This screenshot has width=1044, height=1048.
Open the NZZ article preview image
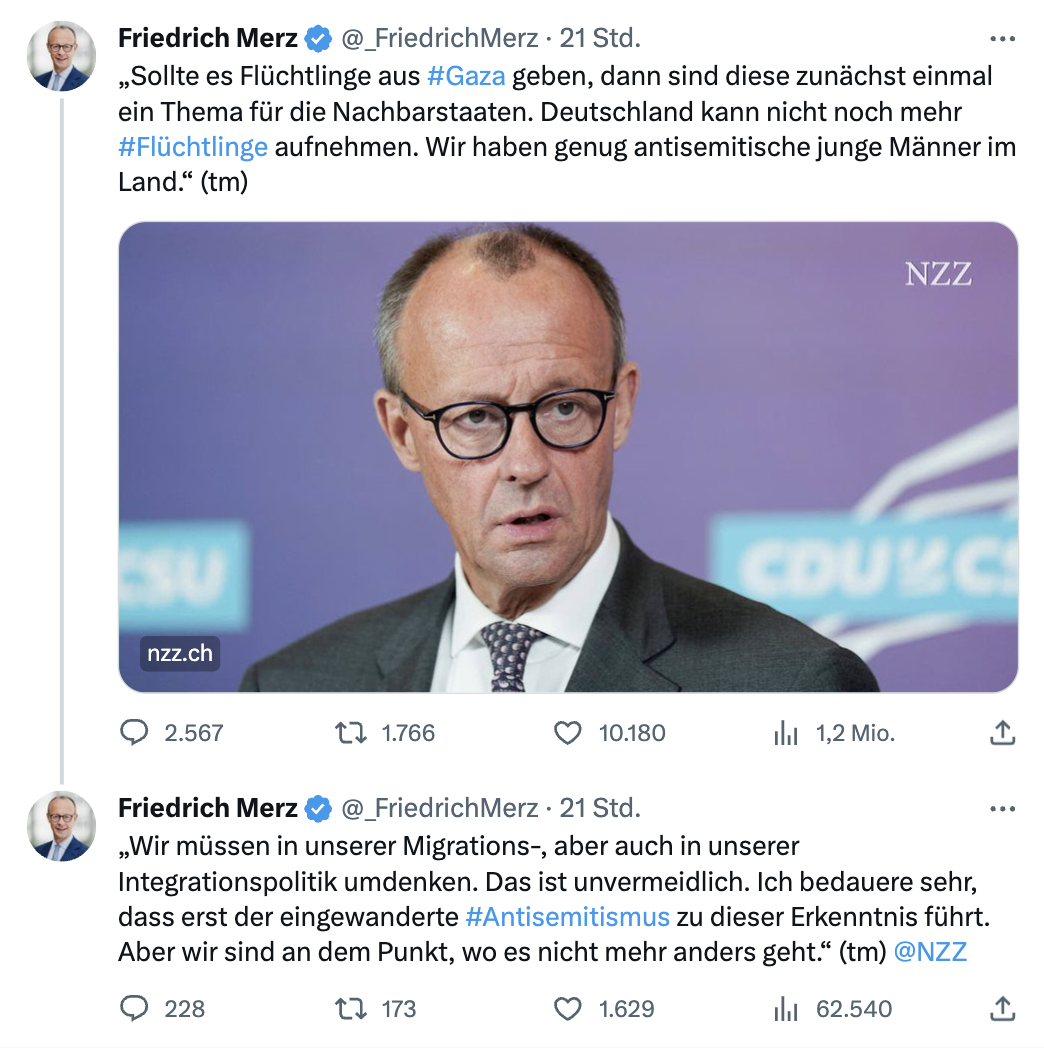pos(568,456)
